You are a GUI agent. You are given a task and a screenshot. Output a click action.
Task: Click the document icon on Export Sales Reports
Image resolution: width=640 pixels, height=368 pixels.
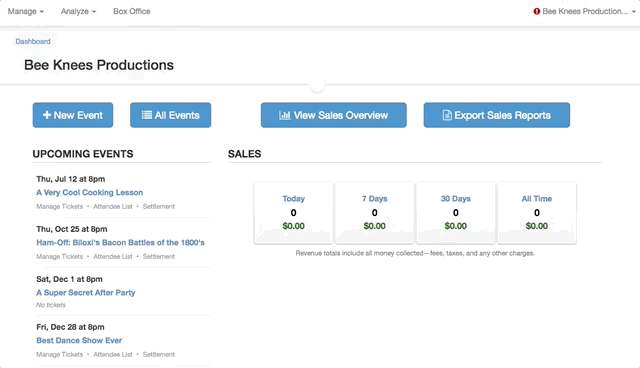click(x=447, y=115)
